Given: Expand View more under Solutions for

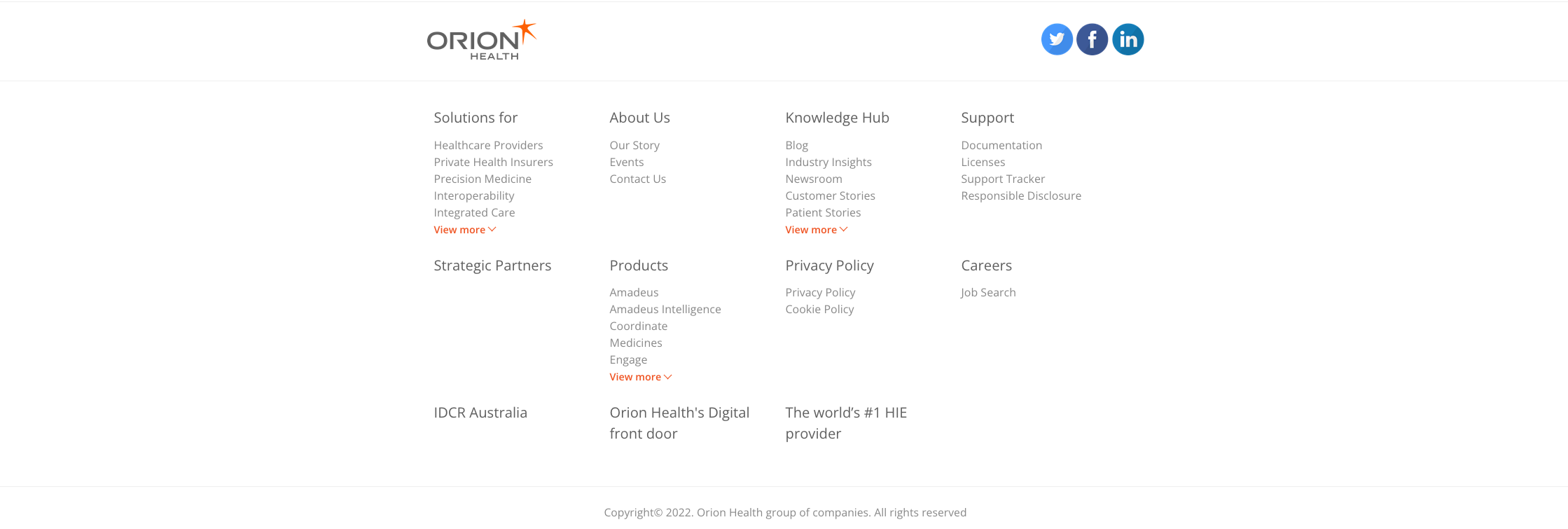Looking at the screenshot, I should coord(464,230).
